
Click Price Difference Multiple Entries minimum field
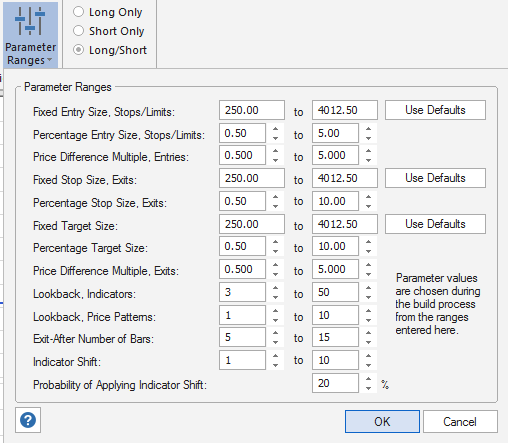242,155
